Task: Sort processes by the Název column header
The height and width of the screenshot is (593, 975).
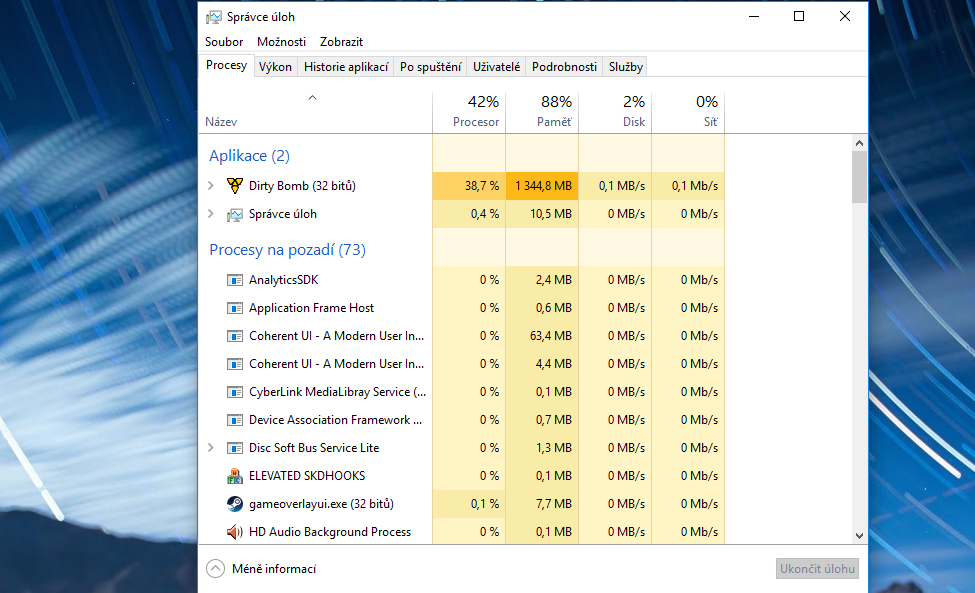Action: (x=316, y=113)
